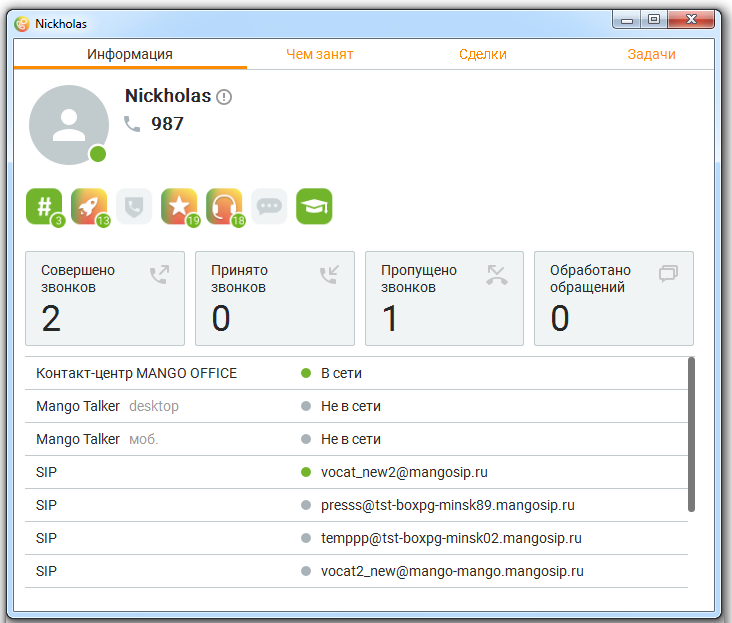Open the Пропущено звонков card
The width and height of the screenshot is (732, 623).
pos(444,299)
